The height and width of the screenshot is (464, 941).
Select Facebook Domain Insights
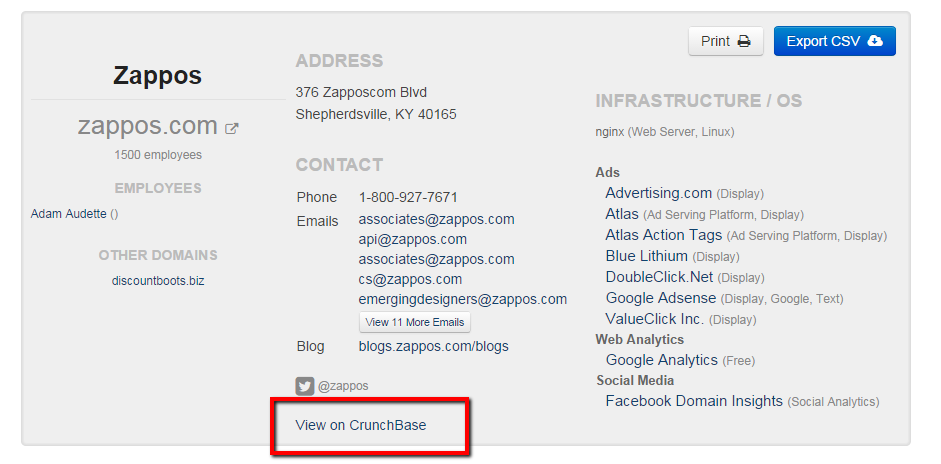(x=694, y=401)
